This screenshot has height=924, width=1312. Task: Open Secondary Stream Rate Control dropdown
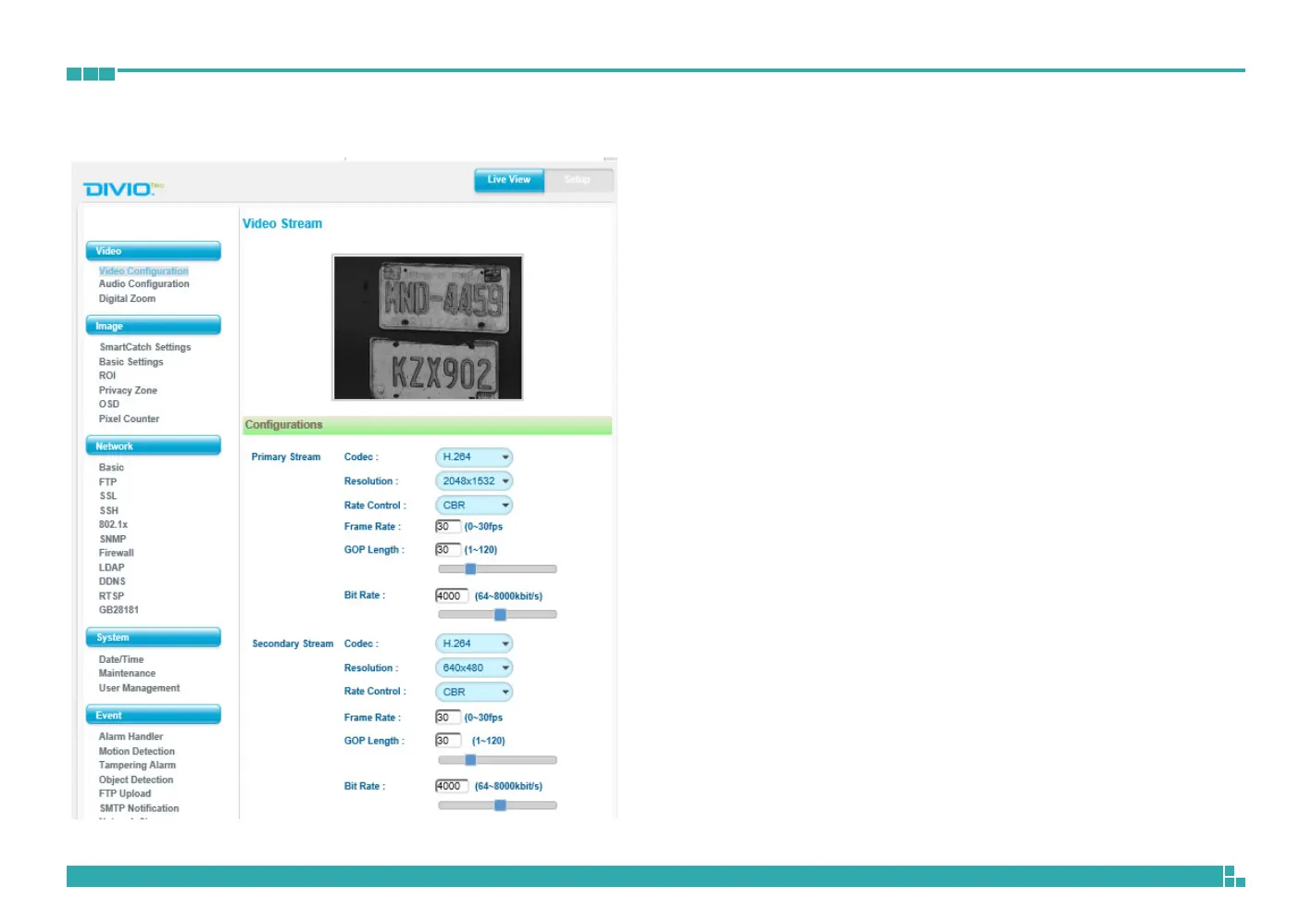tap(474, 693)
